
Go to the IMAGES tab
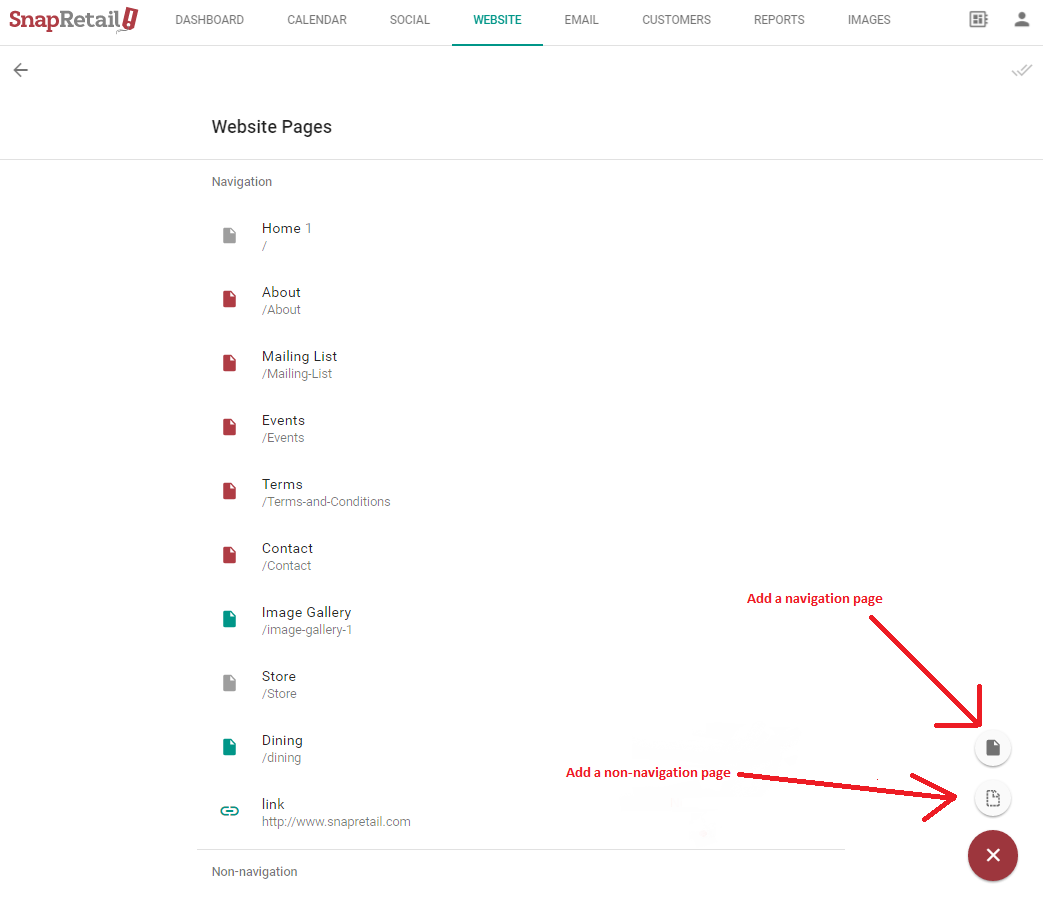coord(869,20)
